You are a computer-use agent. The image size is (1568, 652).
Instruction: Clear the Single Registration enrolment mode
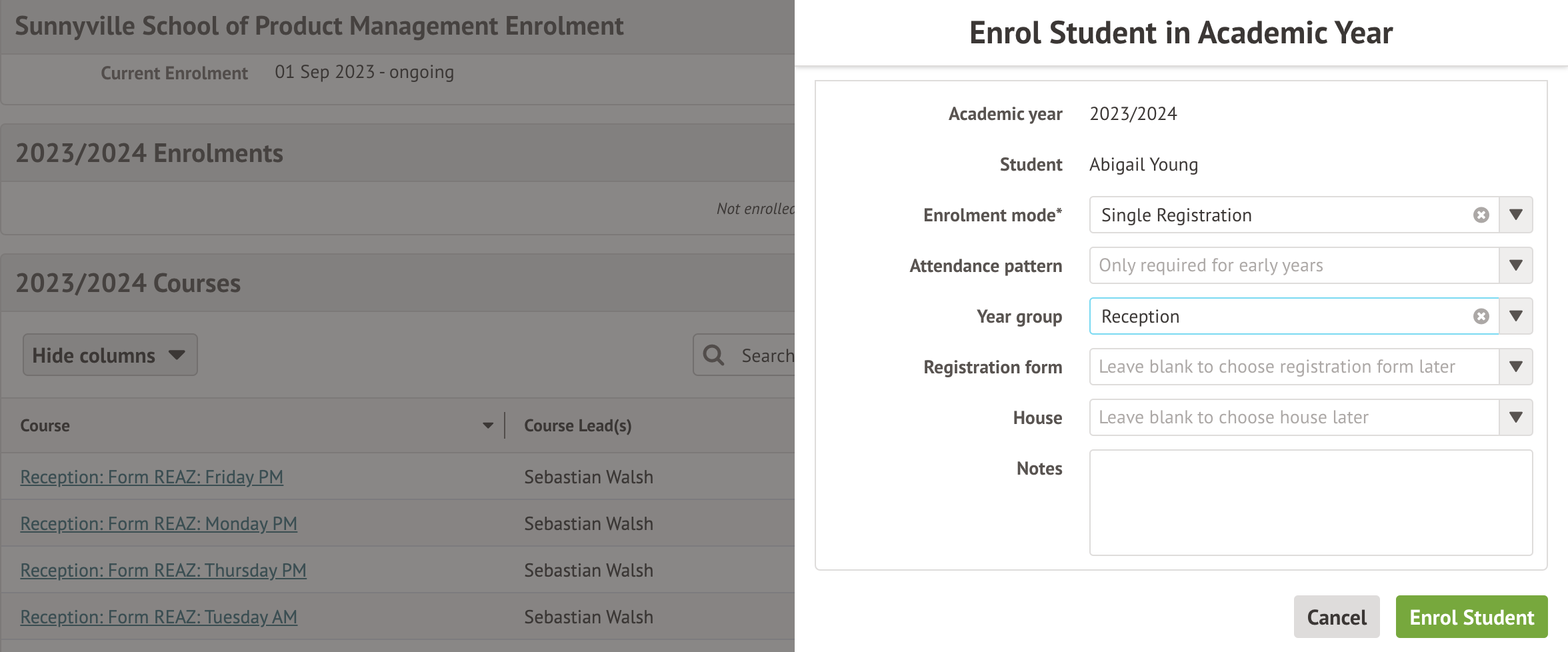click(x=1481, y=215)
